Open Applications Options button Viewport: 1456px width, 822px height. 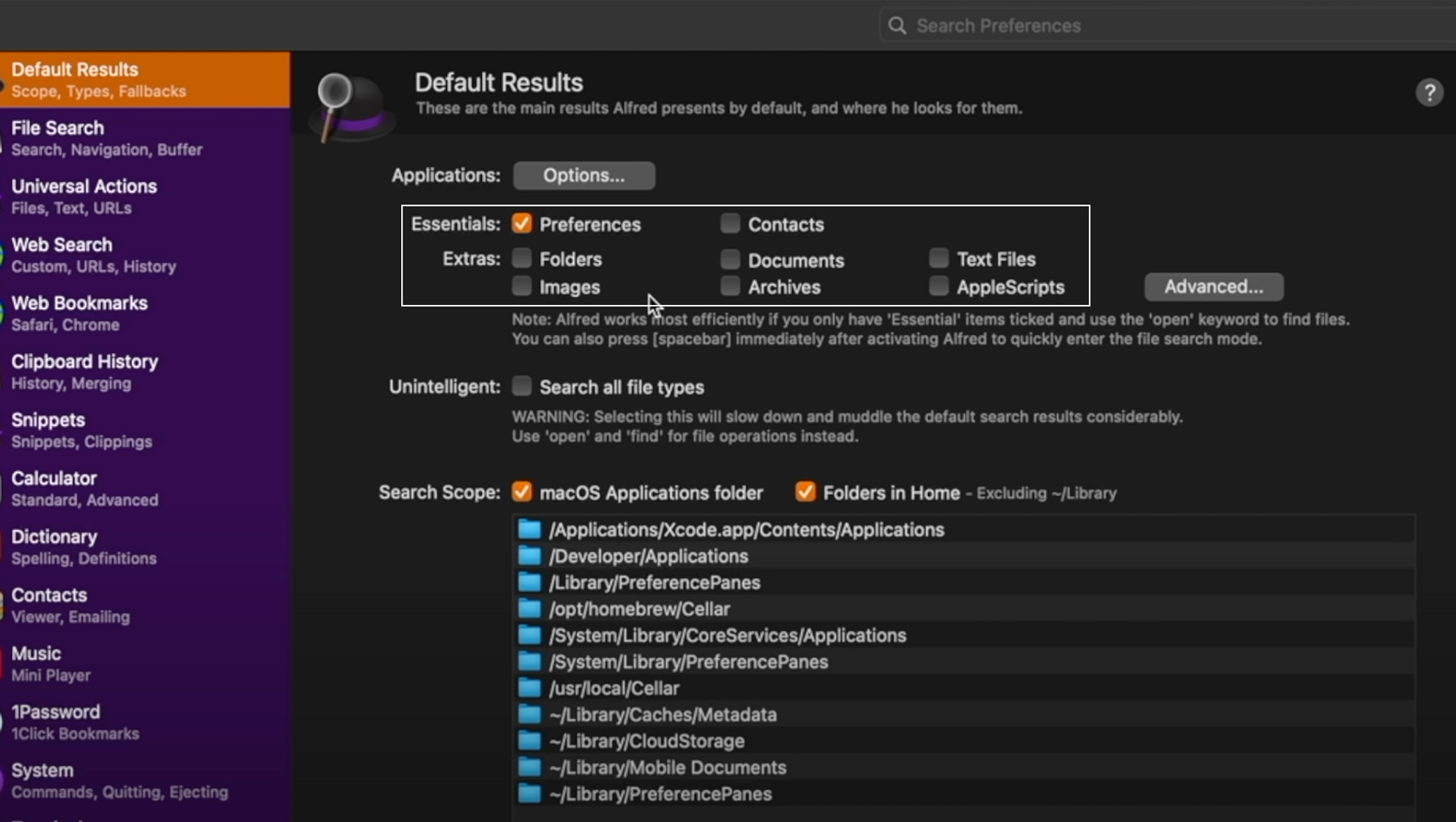[x=583, y=175]
